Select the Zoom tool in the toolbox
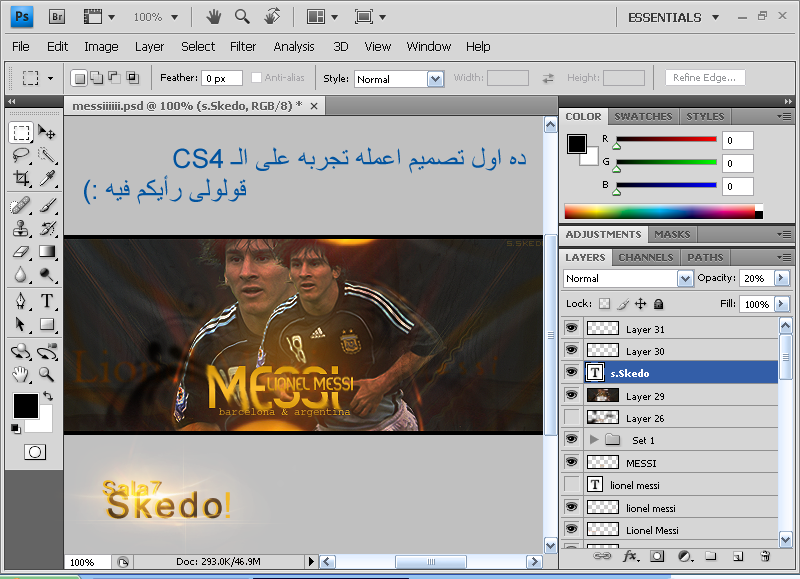The height and width of the screenshot is (579, 800). point(47,375)
